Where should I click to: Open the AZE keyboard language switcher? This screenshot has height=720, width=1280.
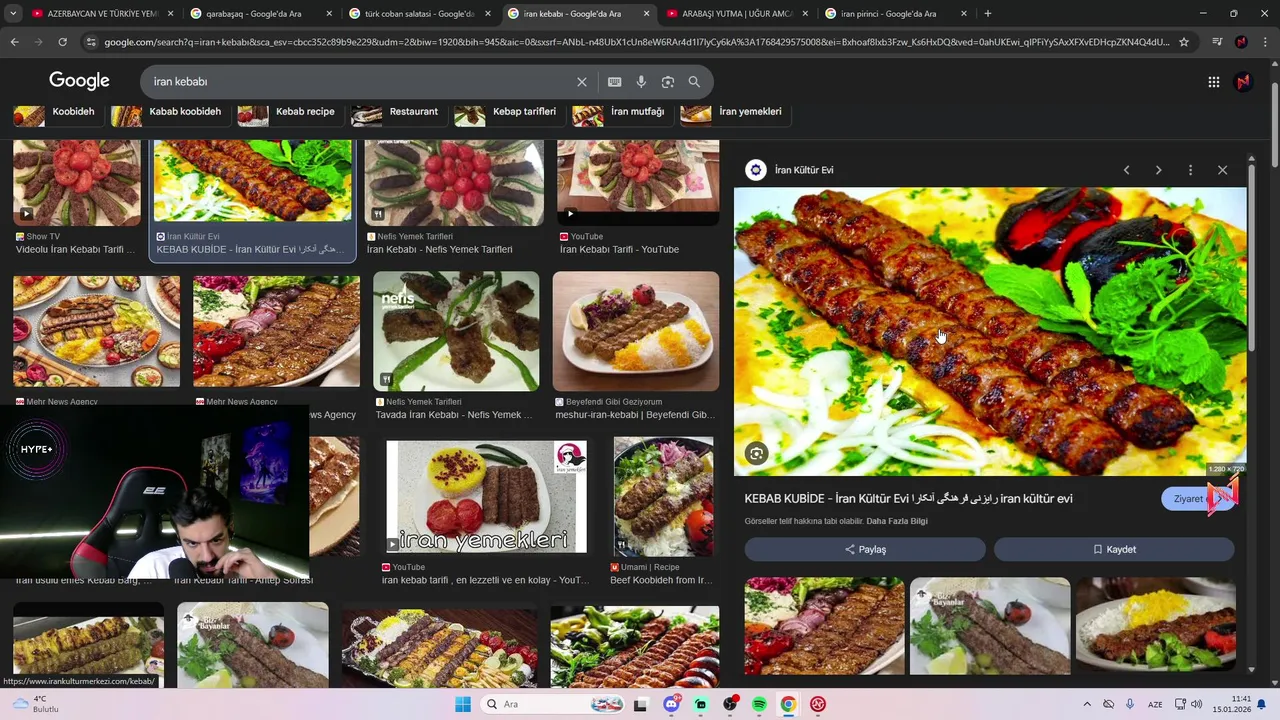1155,704
